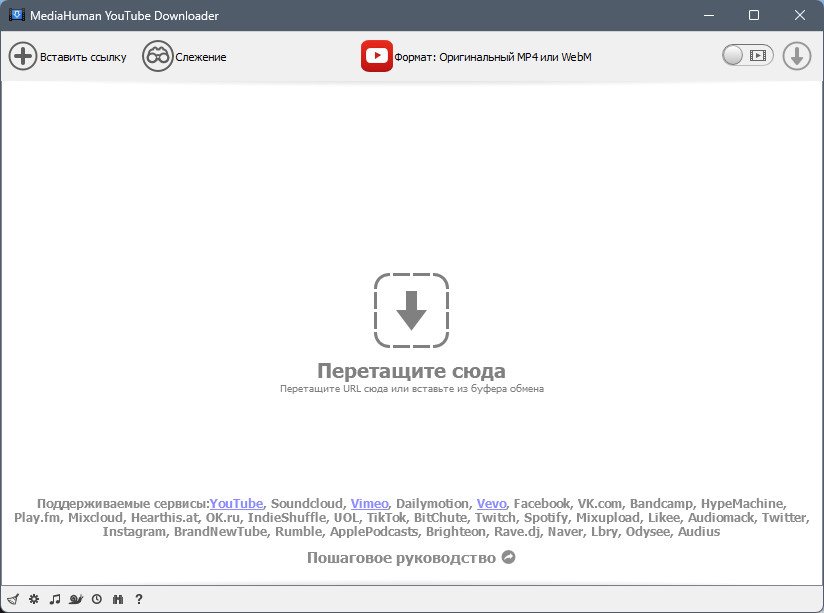Click the TikTok service name

[x=386, y=518]
